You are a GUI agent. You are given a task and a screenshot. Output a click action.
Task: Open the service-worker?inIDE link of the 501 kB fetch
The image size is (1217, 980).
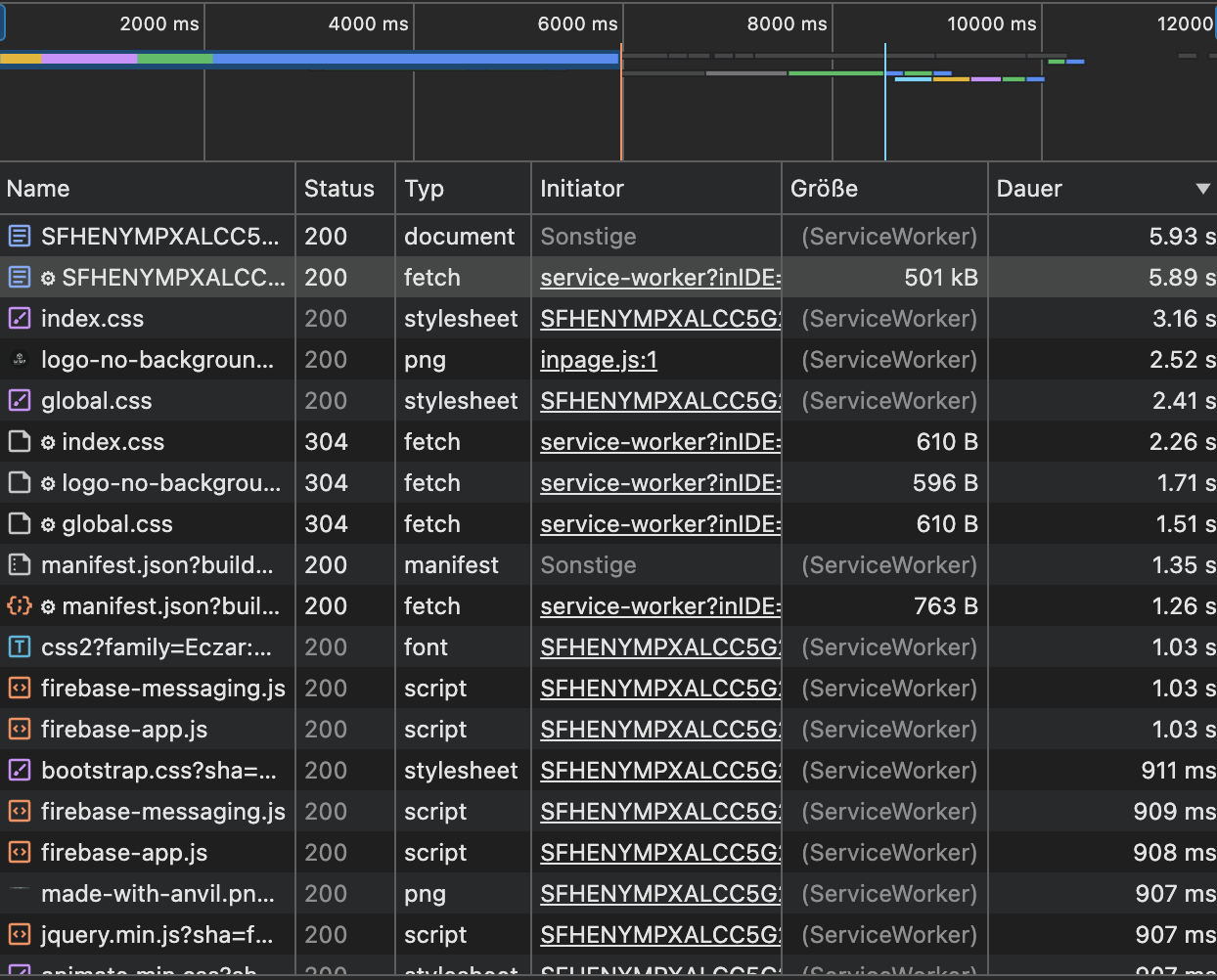660,277
